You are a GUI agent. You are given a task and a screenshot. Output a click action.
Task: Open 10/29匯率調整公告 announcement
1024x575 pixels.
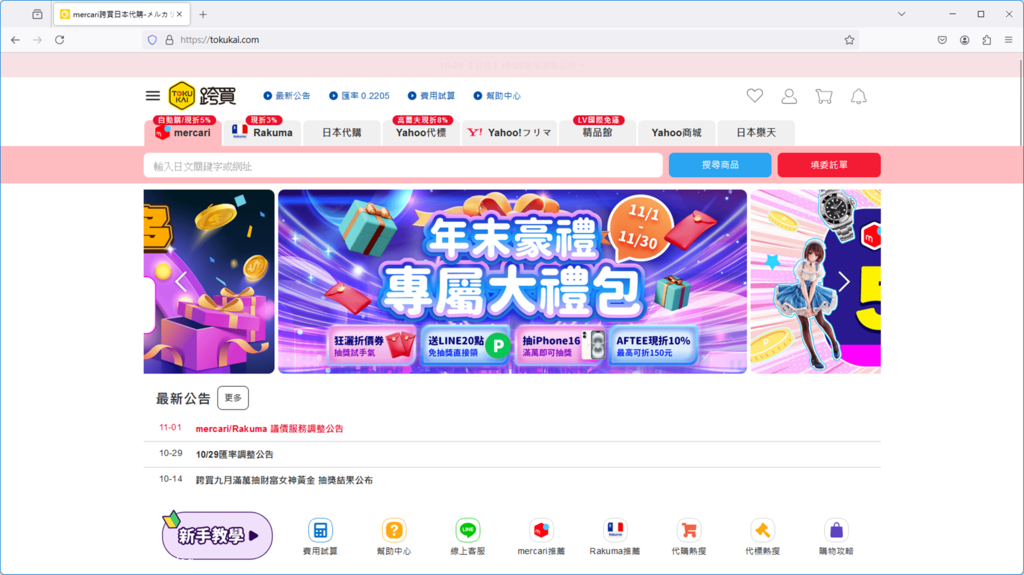click(x=234, y=454)
